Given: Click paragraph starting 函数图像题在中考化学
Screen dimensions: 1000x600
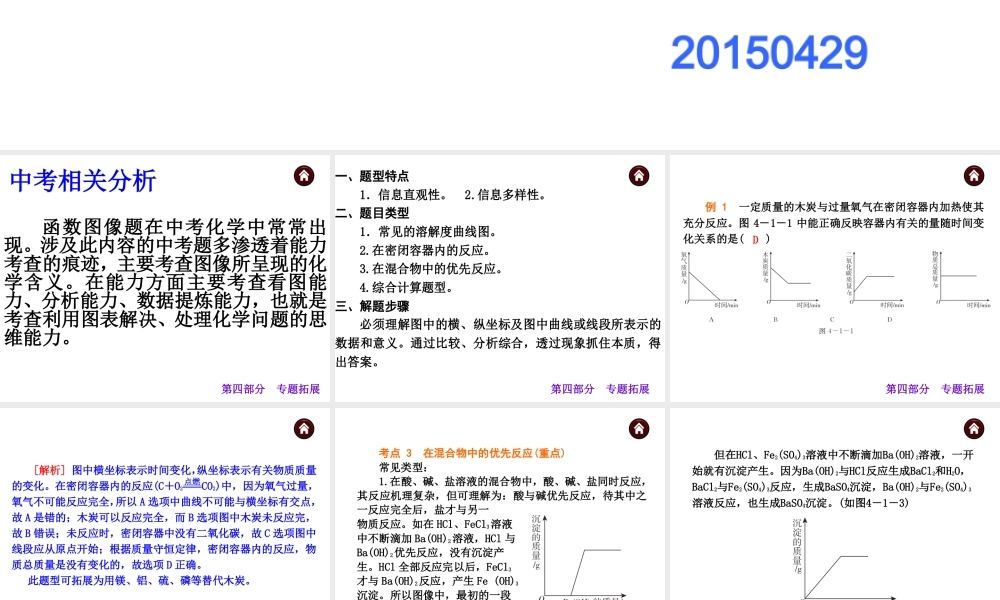Looking at the screenshot, I should [x=165, y=282].
